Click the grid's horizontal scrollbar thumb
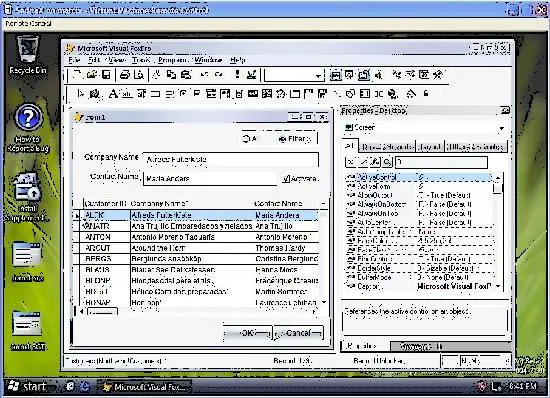The image size is (550, 398). tap(102, 311)
